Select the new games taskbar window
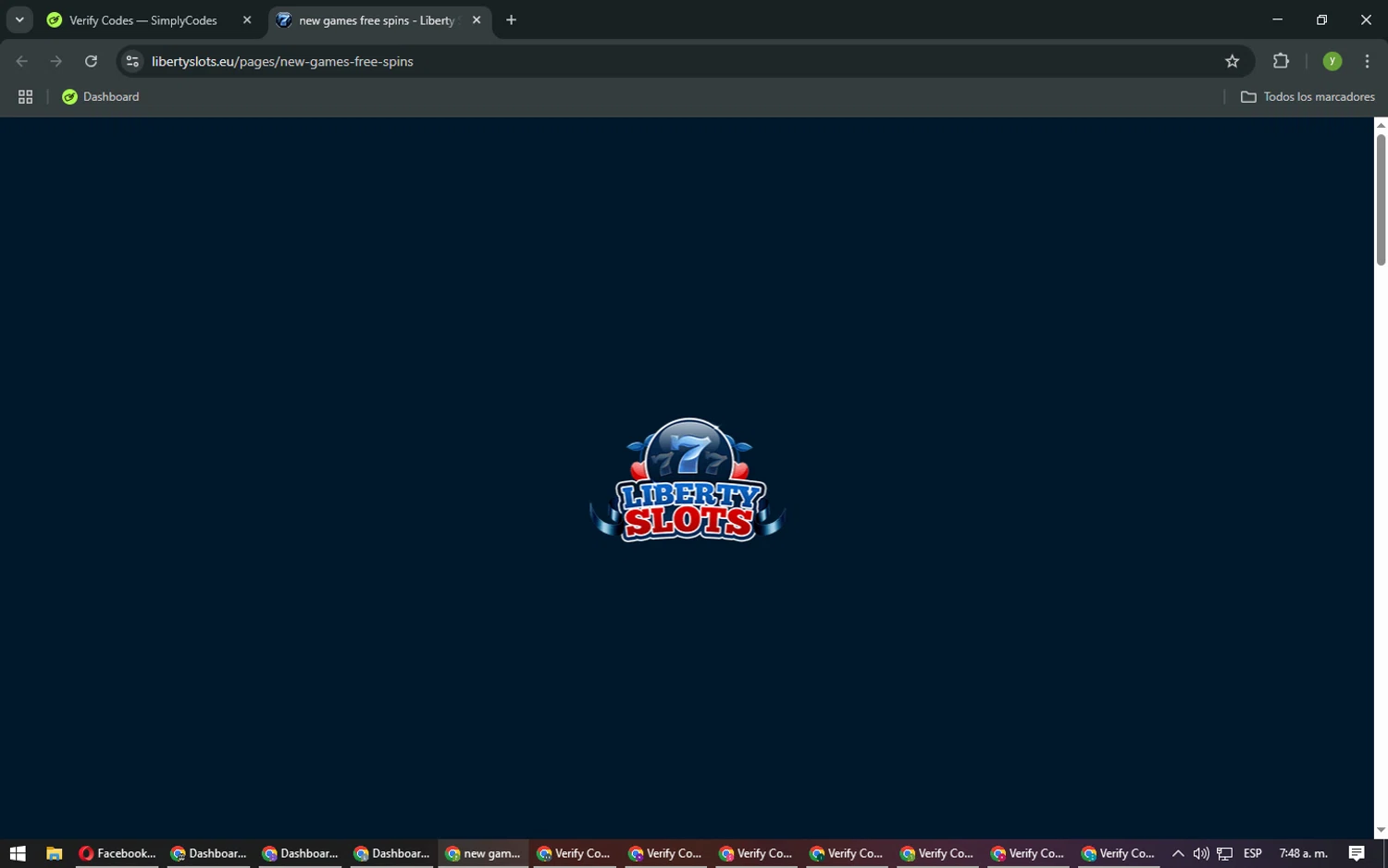 483,853
